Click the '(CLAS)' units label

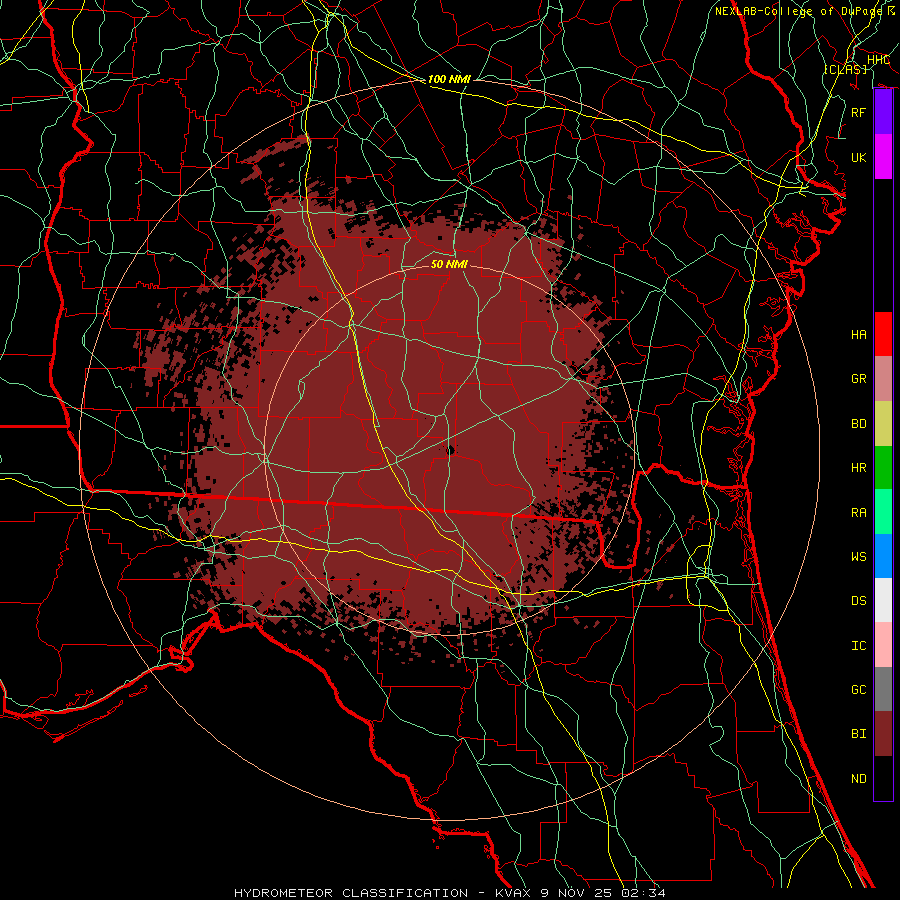tap(845, 69)
